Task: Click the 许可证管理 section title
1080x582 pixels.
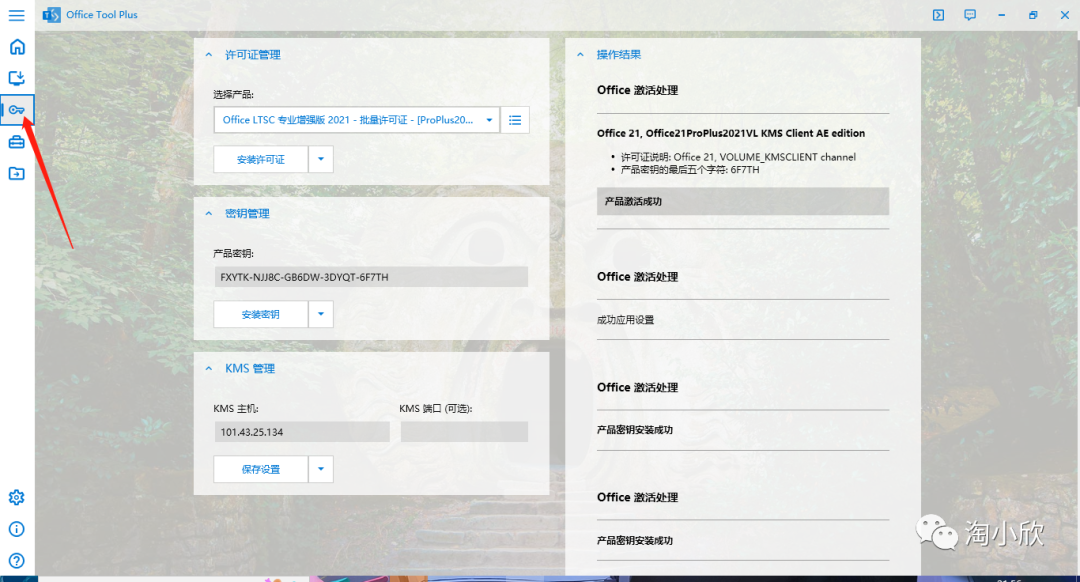Action: point(253,55)
